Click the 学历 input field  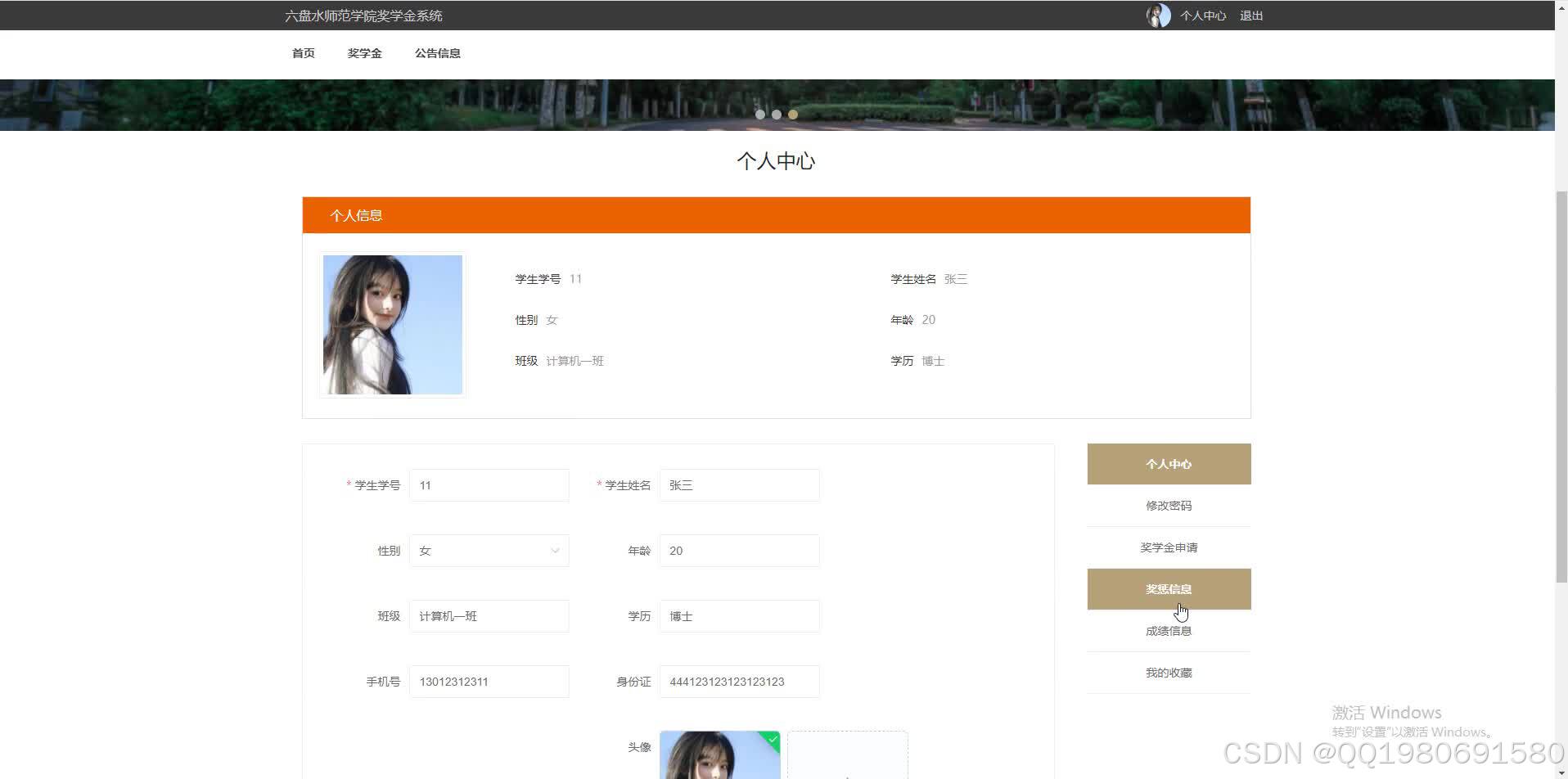[740, 616]
